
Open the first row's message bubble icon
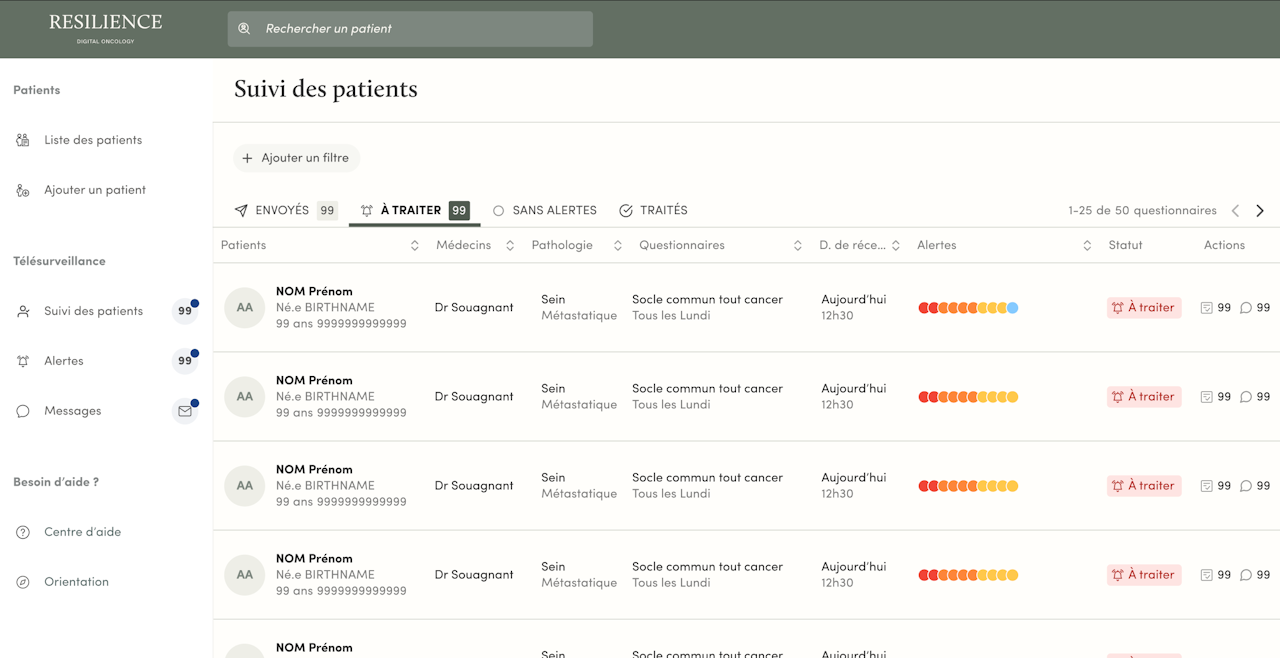coord(1246,308)
